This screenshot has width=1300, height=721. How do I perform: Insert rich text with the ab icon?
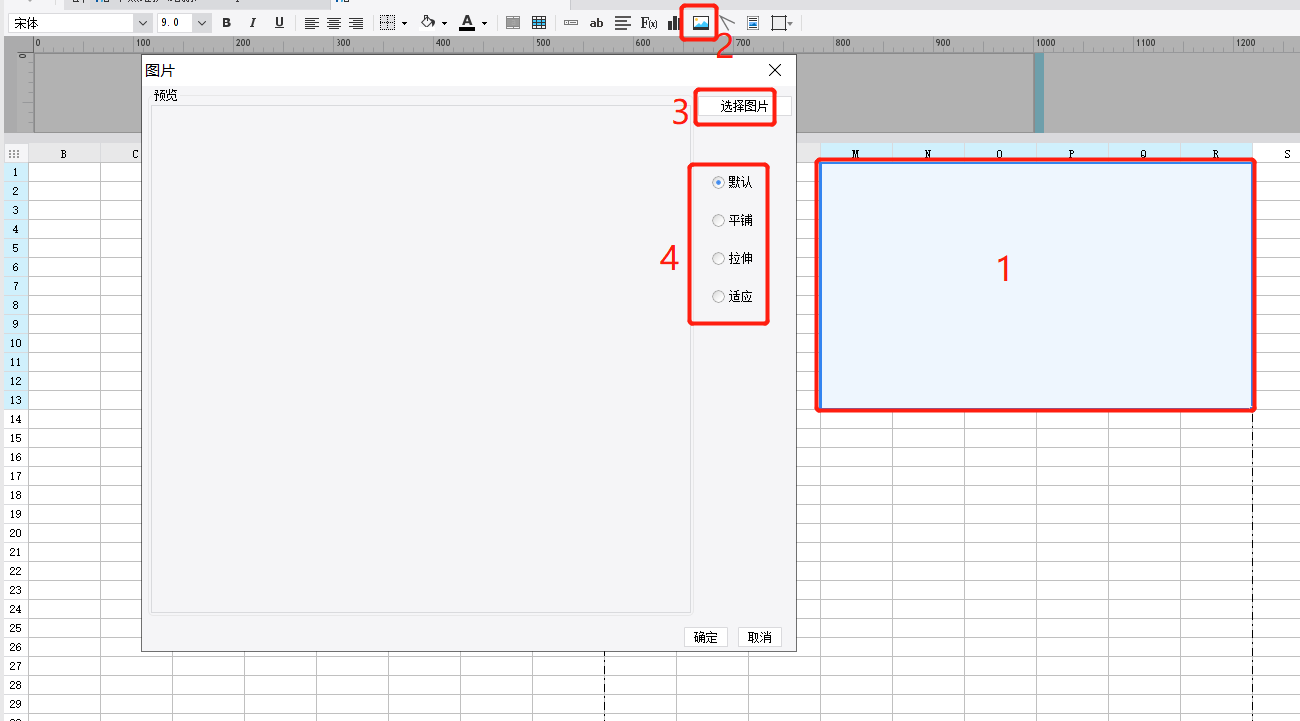[x=597, y=23]
